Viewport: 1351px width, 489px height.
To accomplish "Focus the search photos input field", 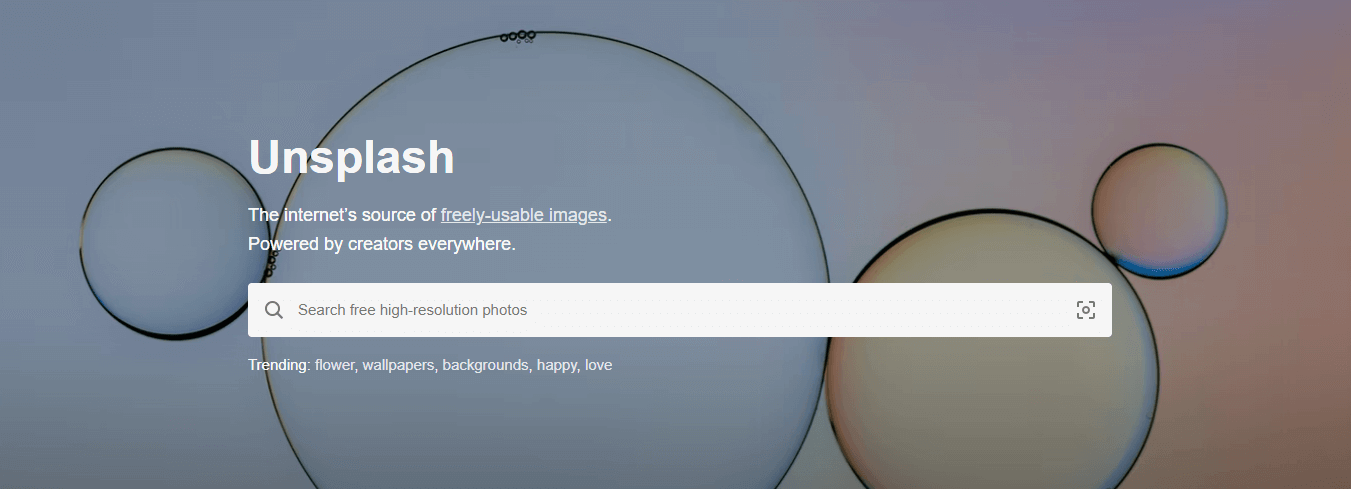I will [x=680, y=310].
